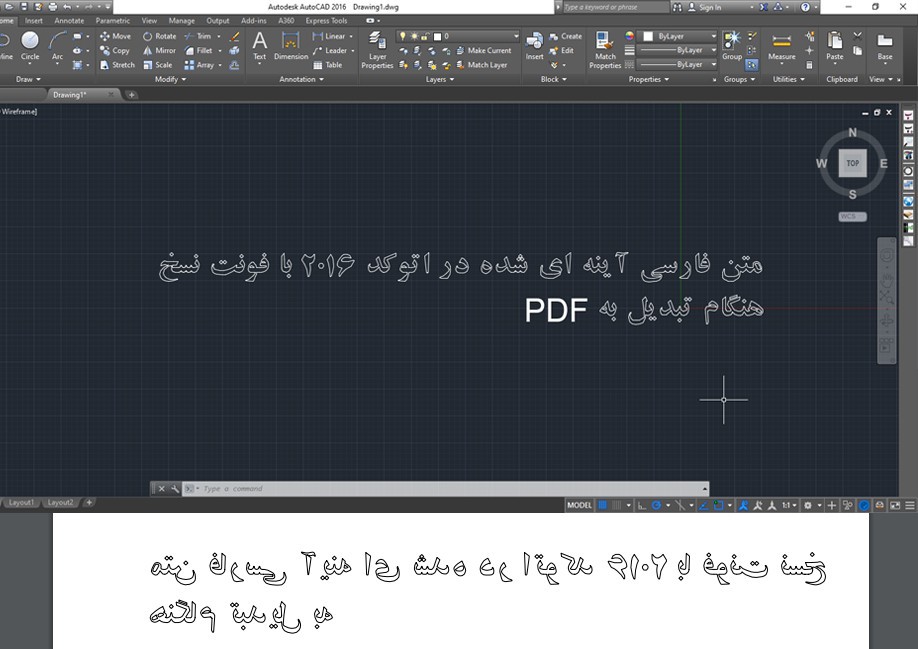Click the Dimension tool

290,46
